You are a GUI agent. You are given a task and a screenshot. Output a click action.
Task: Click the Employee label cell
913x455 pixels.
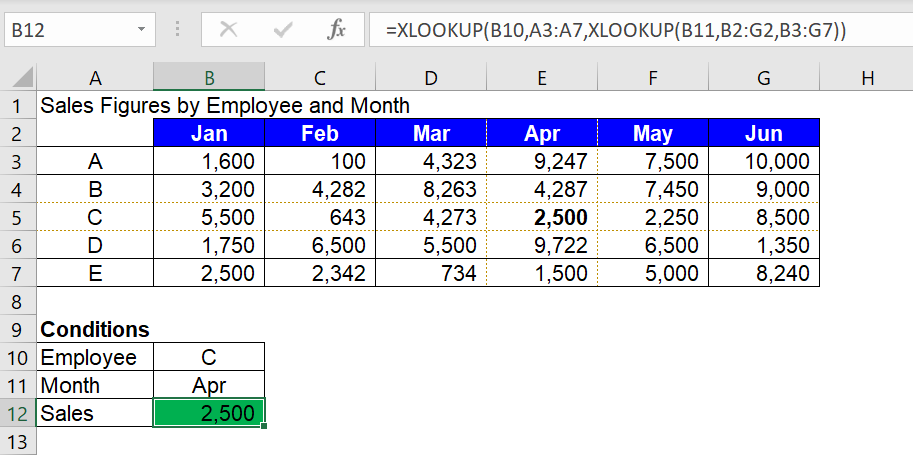[x=95, y=357]
